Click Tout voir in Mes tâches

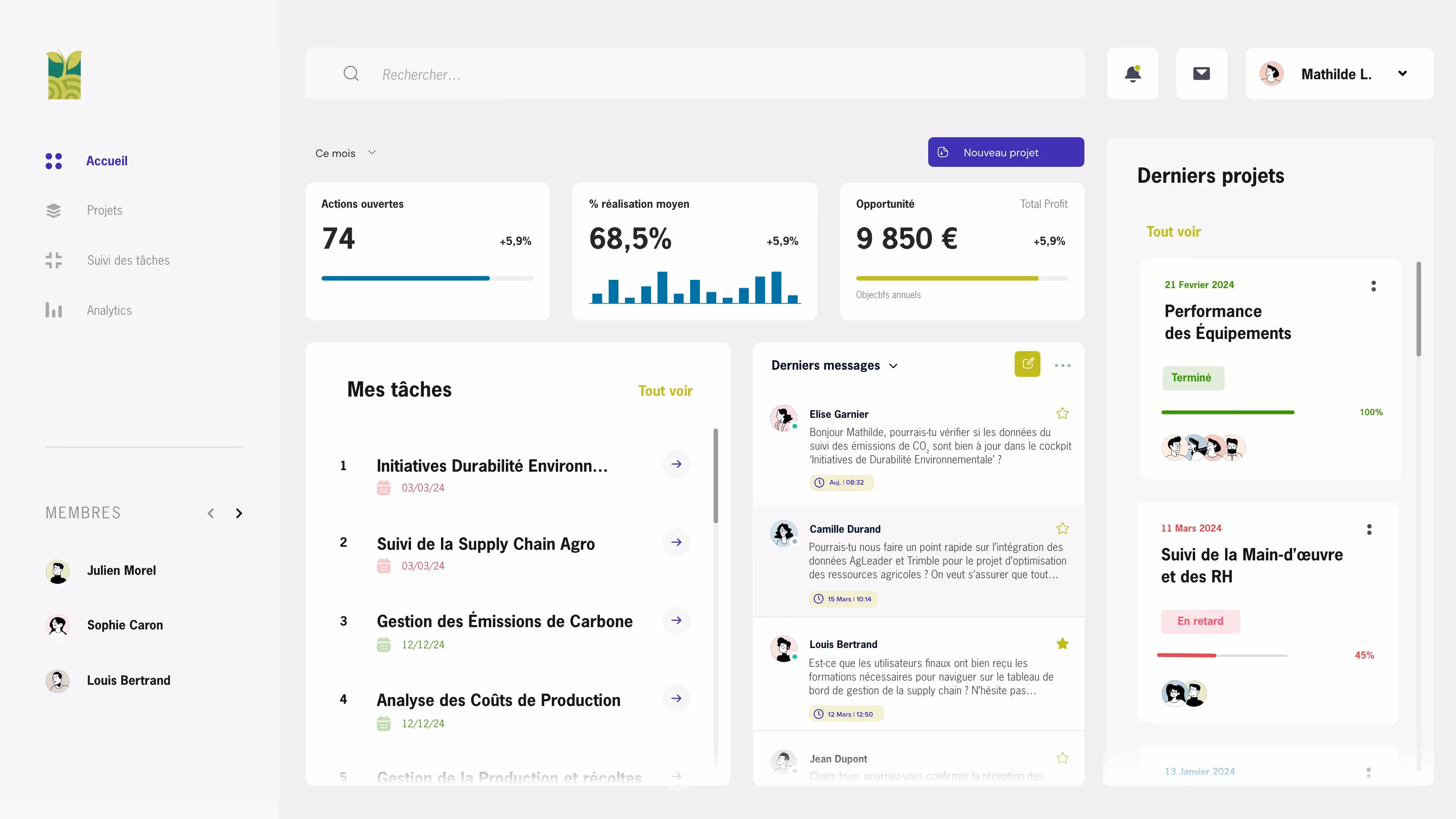pos(665,391)
